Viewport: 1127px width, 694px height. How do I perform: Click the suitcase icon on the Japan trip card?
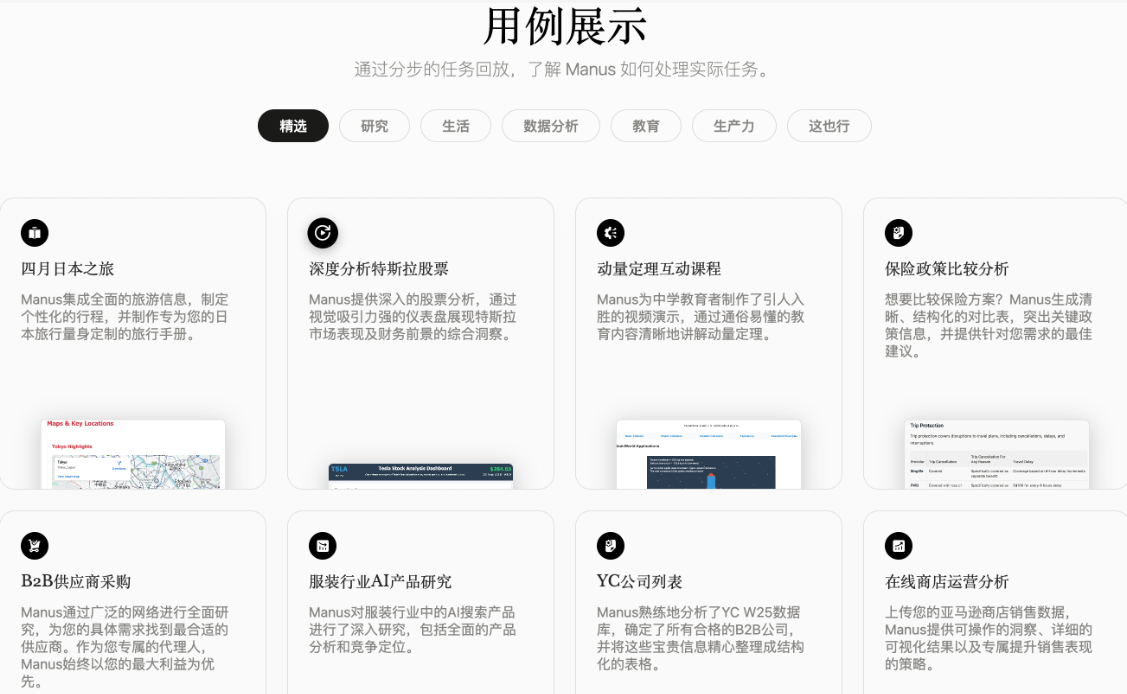(34, 233)
